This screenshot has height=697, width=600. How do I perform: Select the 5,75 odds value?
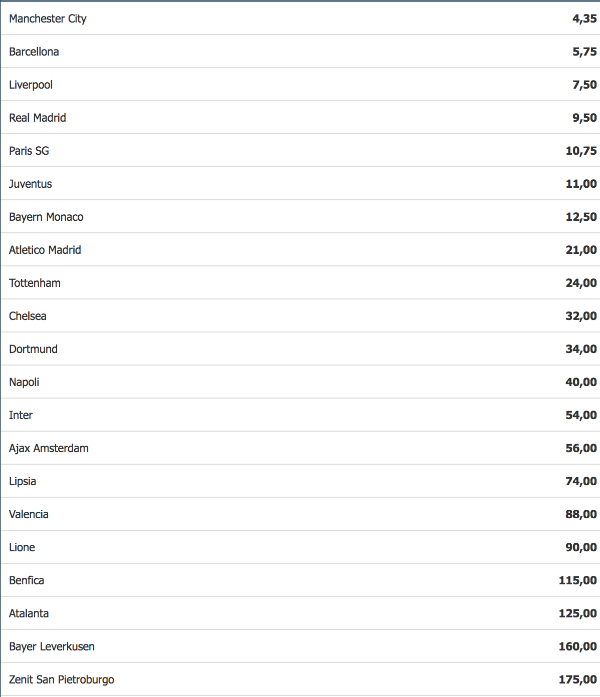[x=584, y=52]
